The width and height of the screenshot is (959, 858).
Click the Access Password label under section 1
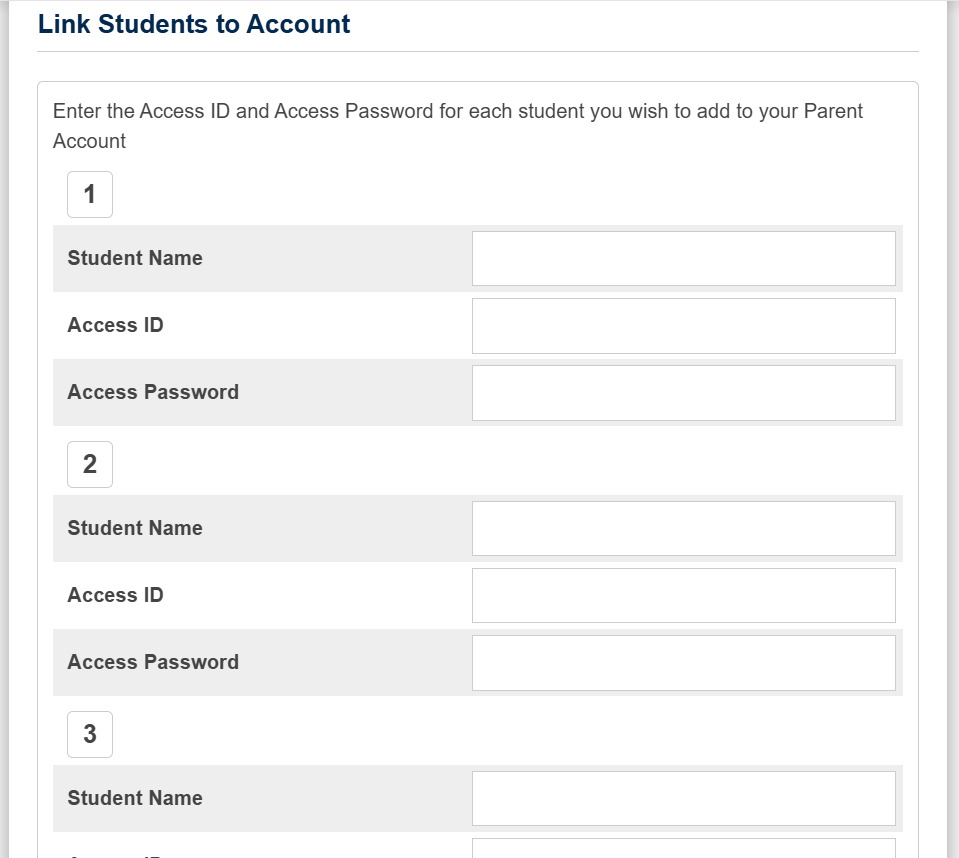tap(153, 392)
